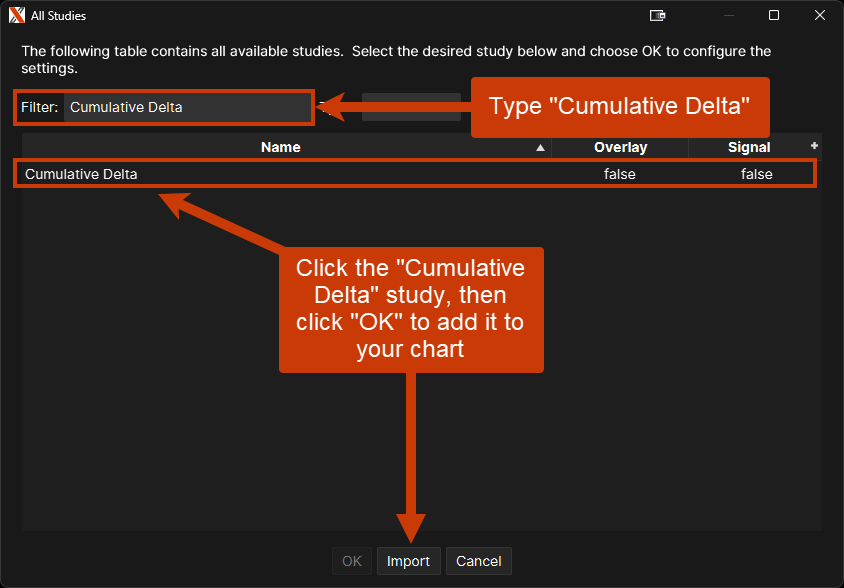This screenshot has width=844, height=588.
Task: Sort the table by the Name column
Action: 281,147
